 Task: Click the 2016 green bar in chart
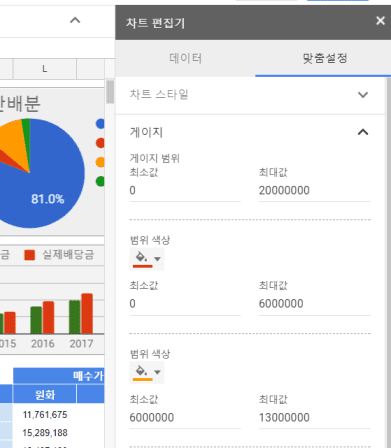click(x=36, y=320)
